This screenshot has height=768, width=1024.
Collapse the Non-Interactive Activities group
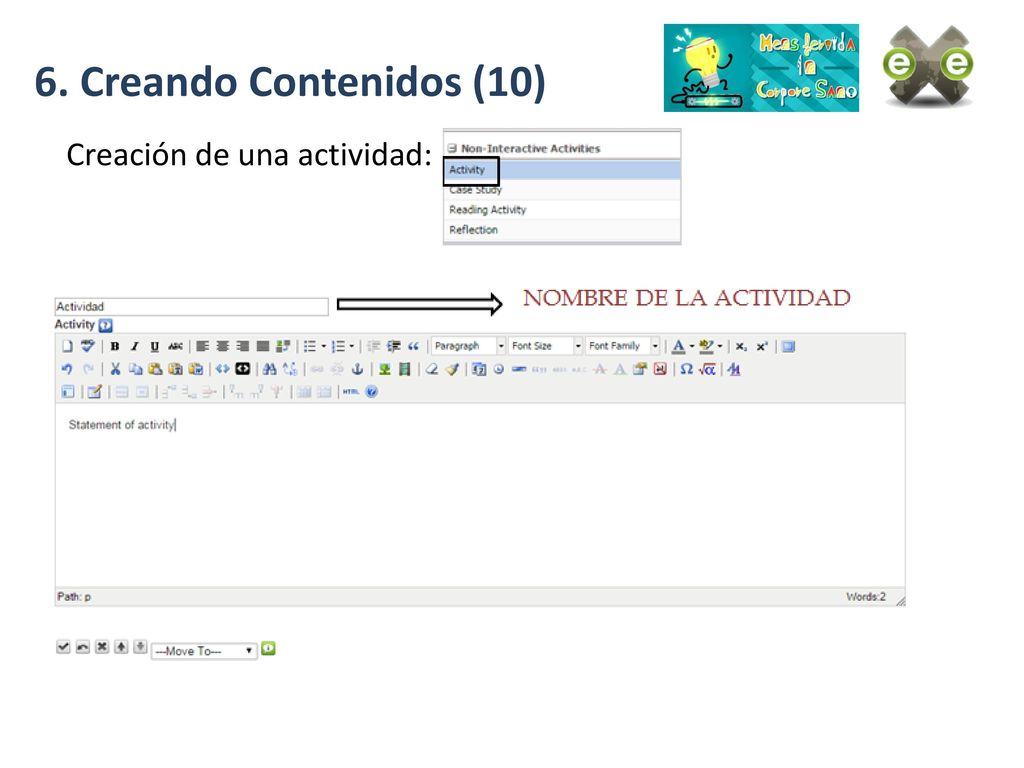[x=452, y=148]
